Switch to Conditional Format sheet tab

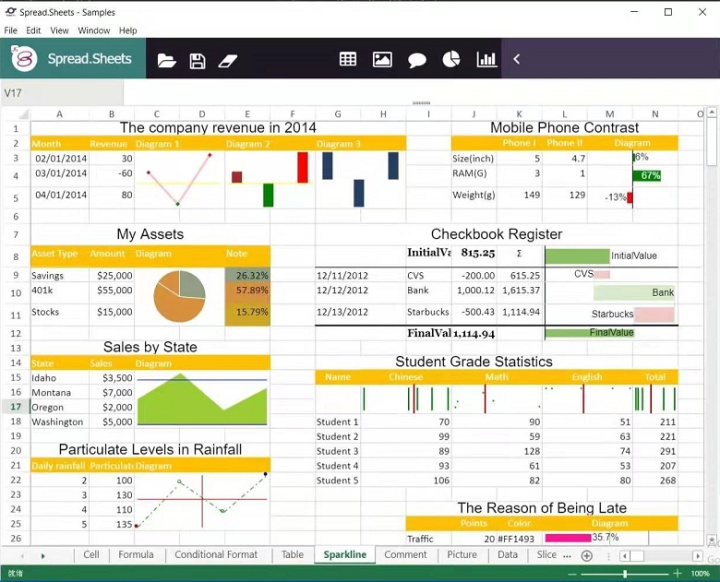click(216, 554)
